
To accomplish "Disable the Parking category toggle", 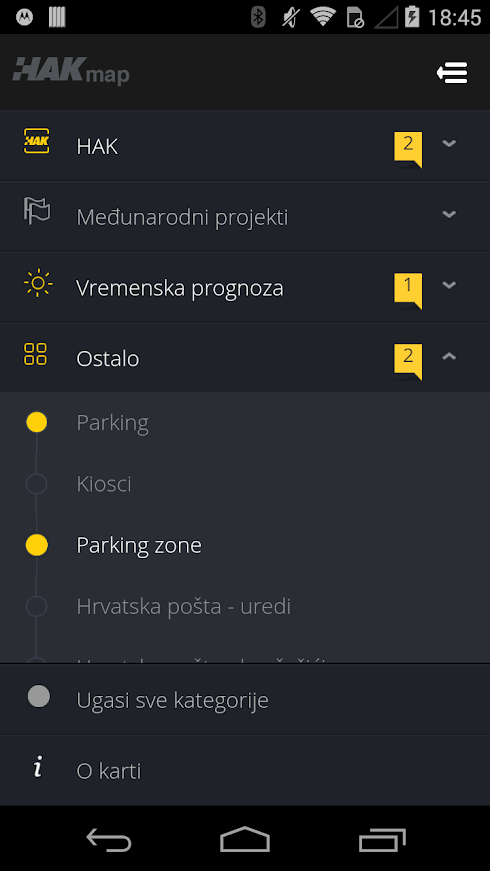I will pyautogui.click(x=37, y=422).
